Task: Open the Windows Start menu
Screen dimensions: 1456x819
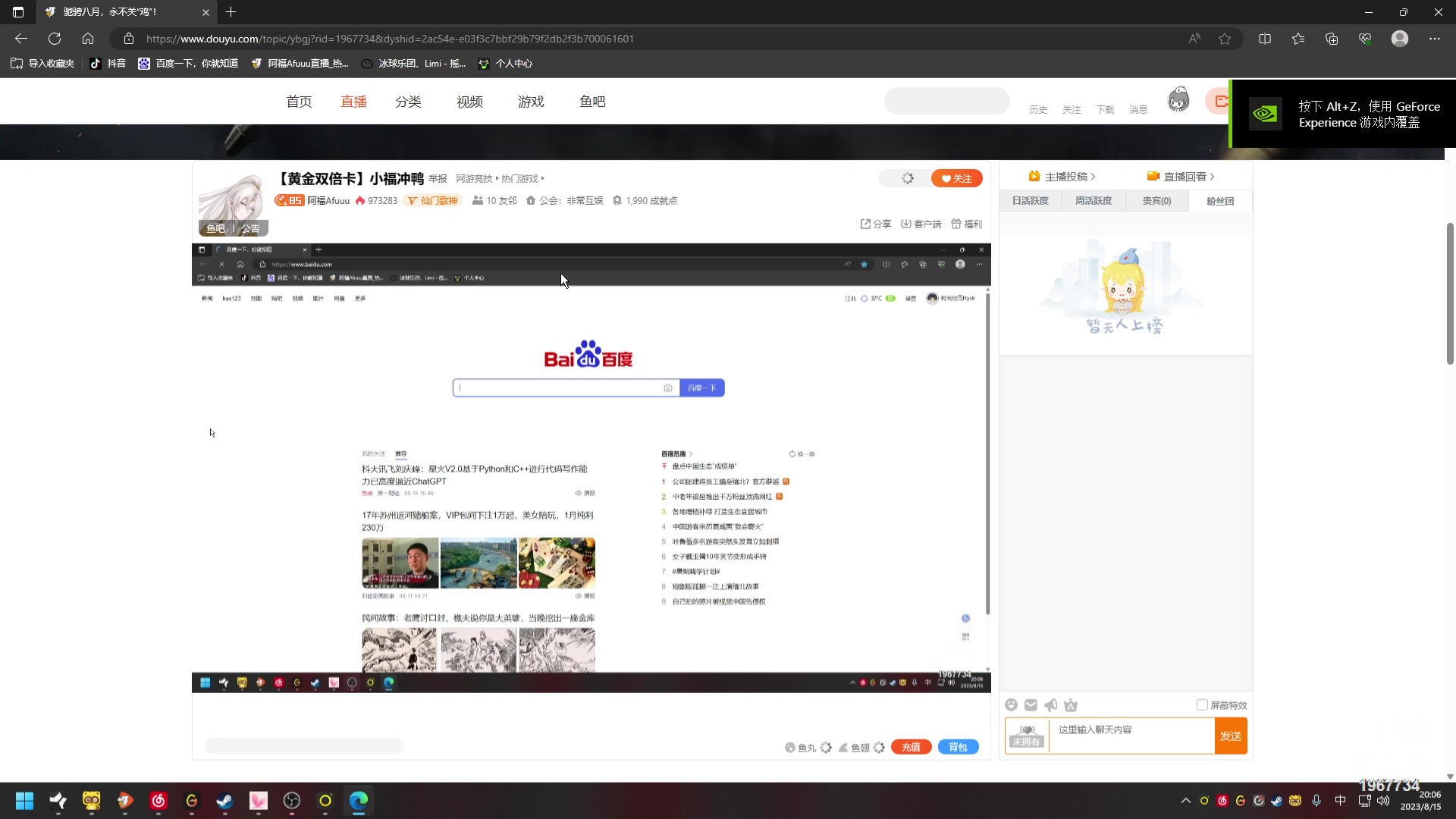Action: 24,801
